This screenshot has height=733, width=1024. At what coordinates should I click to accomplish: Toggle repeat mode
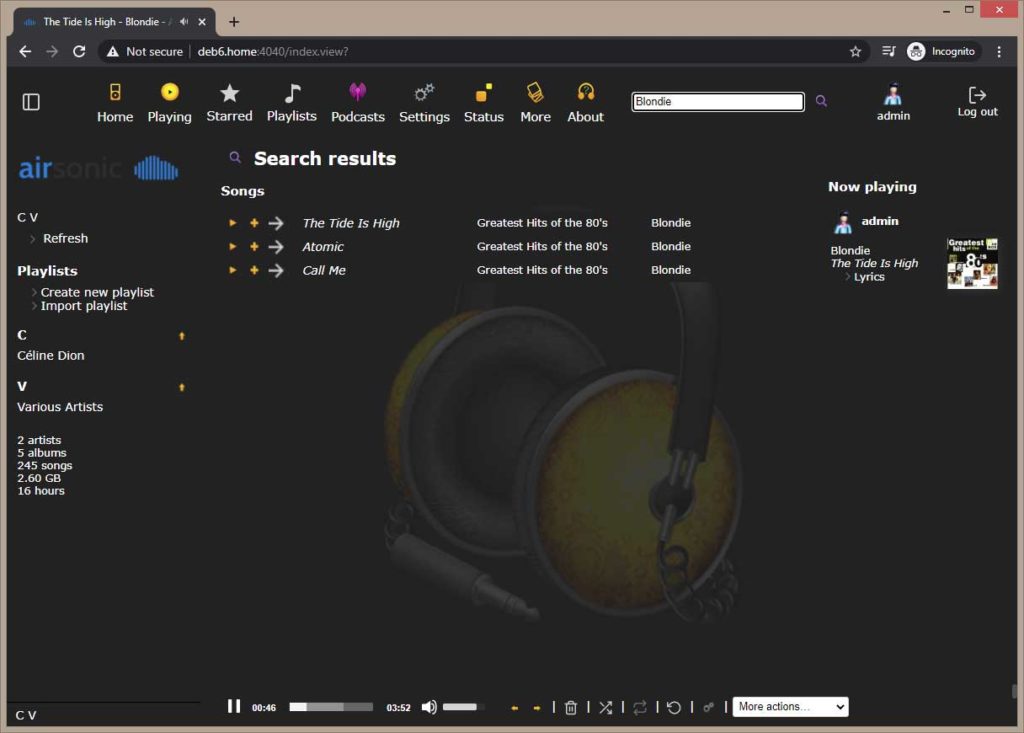(x=640, y=707)
